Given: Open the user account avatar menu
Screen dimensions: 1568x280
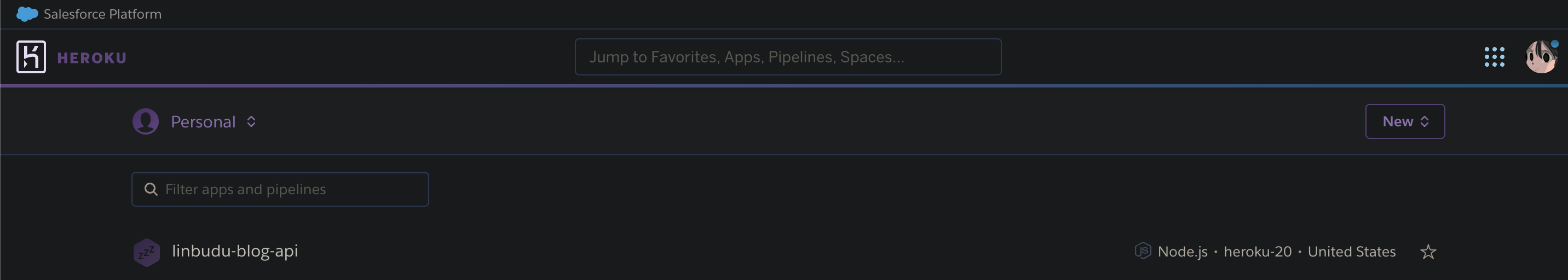Looking at the screenshot, I should [x=1541, y=57].
